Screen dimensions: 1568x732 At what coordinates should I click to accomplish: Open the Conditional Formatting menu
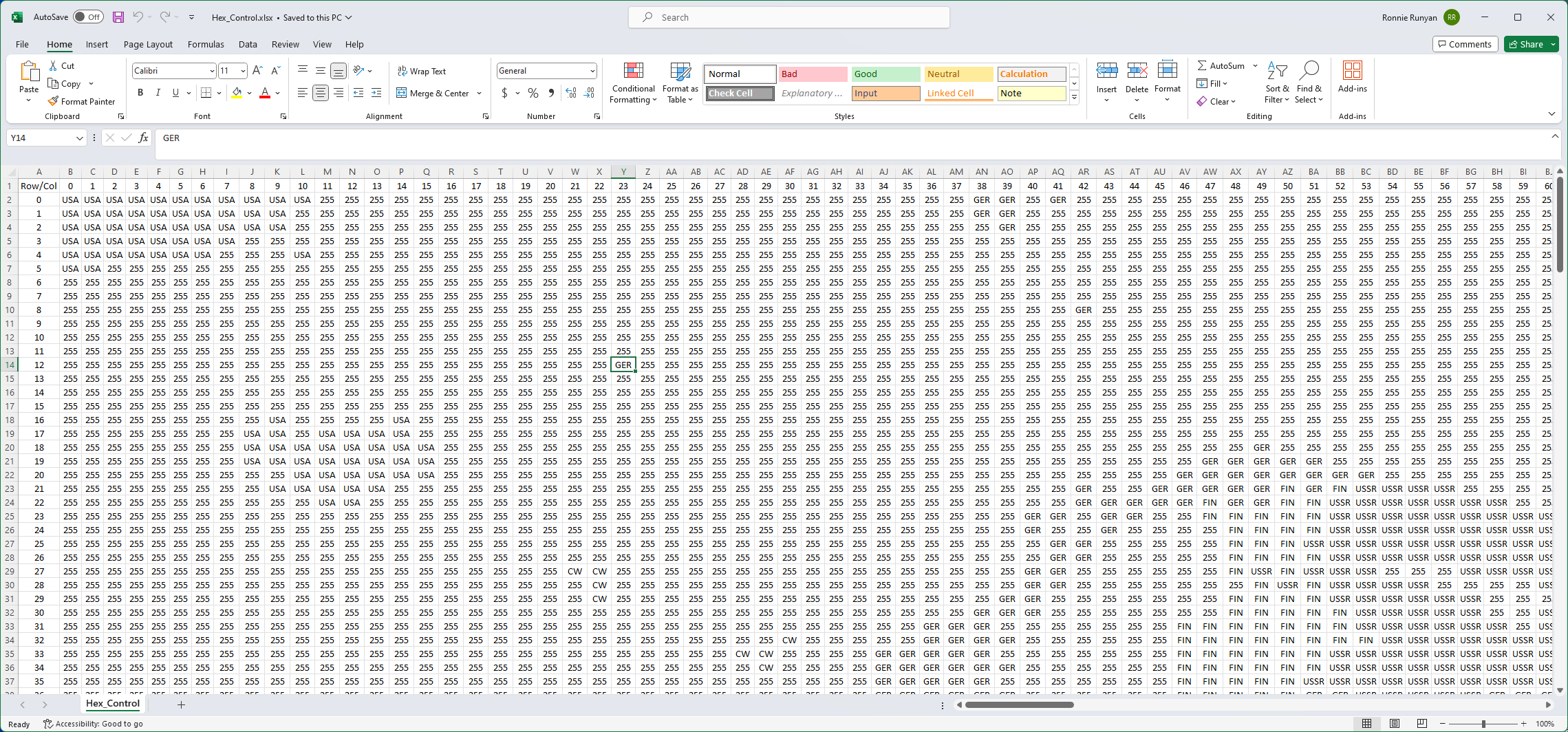coord(634,83)
